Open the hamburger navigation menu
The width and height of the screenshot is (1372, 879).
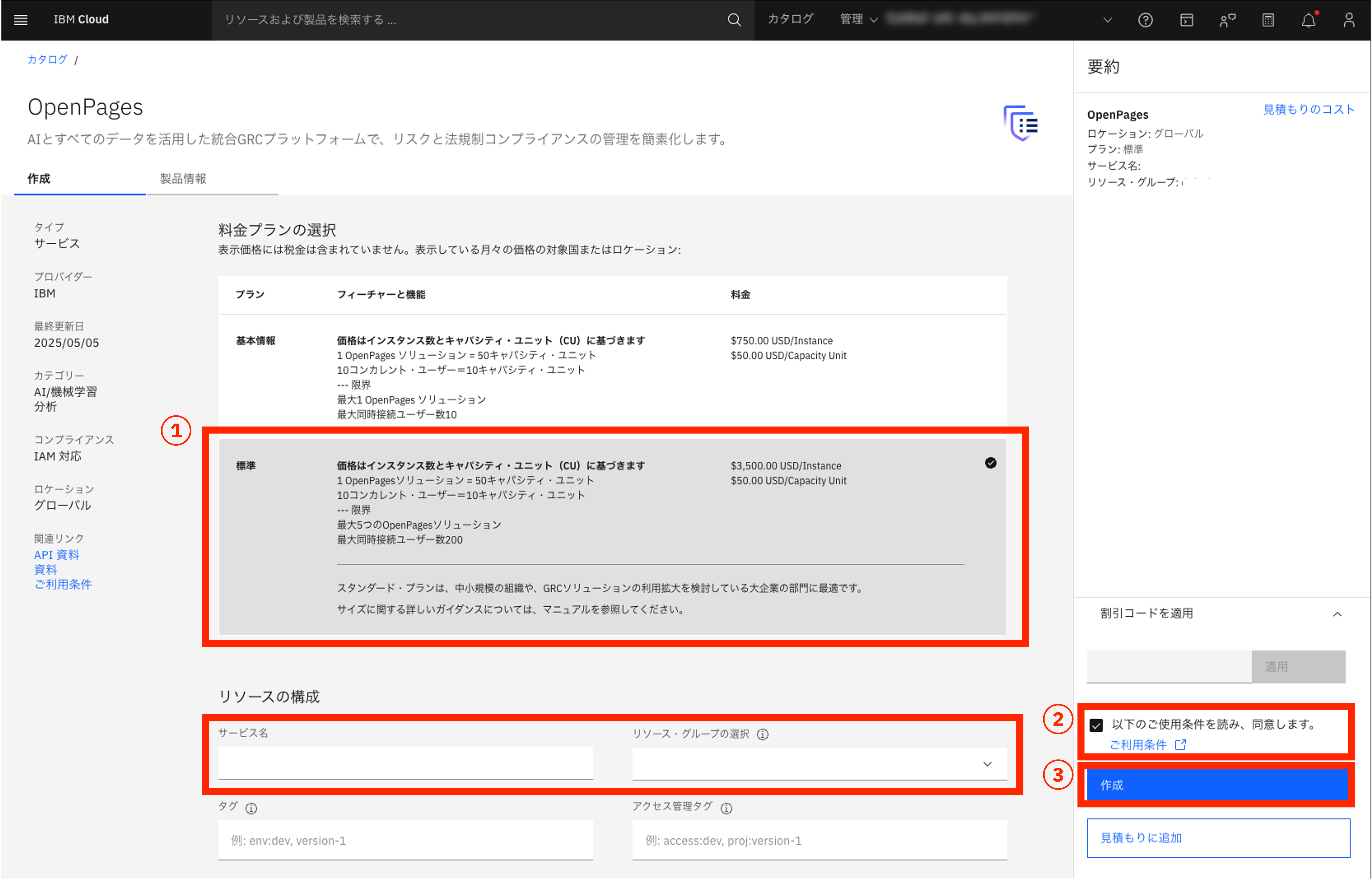[21, 20]
